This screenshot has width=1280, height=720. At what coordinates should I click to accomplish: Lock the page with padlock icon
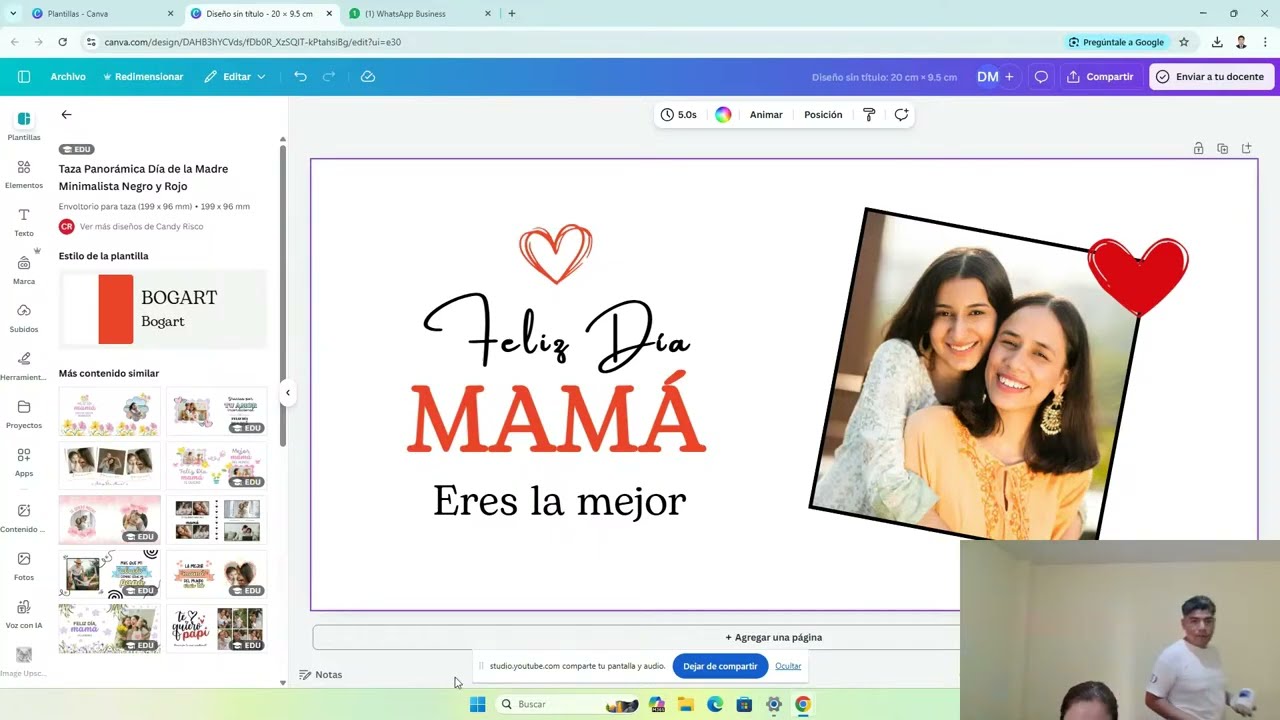(1198, 149)
